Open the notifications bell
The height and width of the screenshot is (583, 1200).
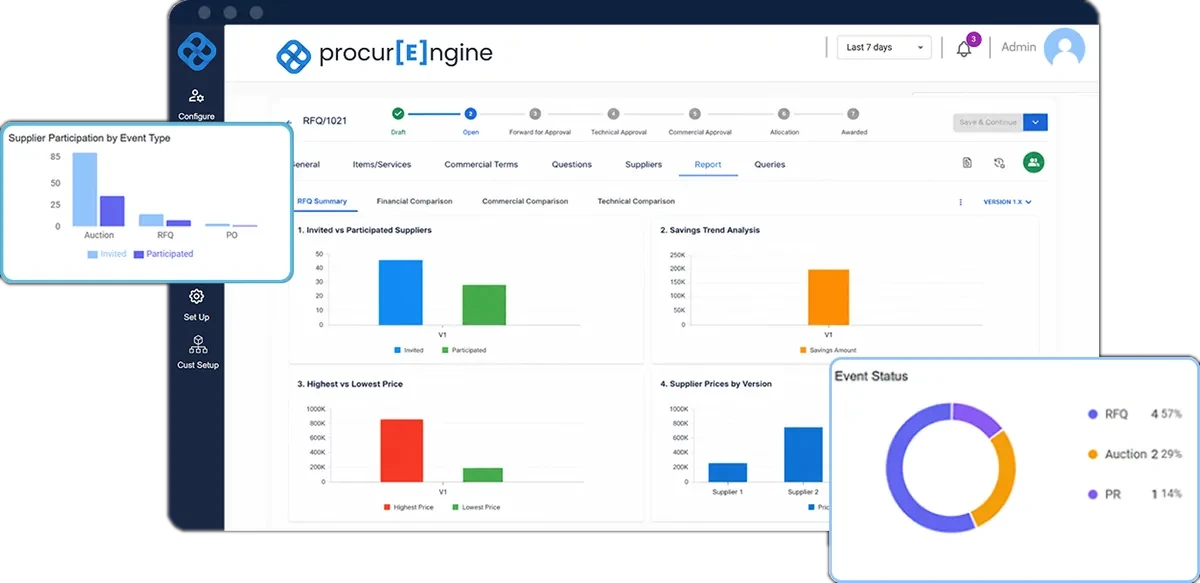964,48
